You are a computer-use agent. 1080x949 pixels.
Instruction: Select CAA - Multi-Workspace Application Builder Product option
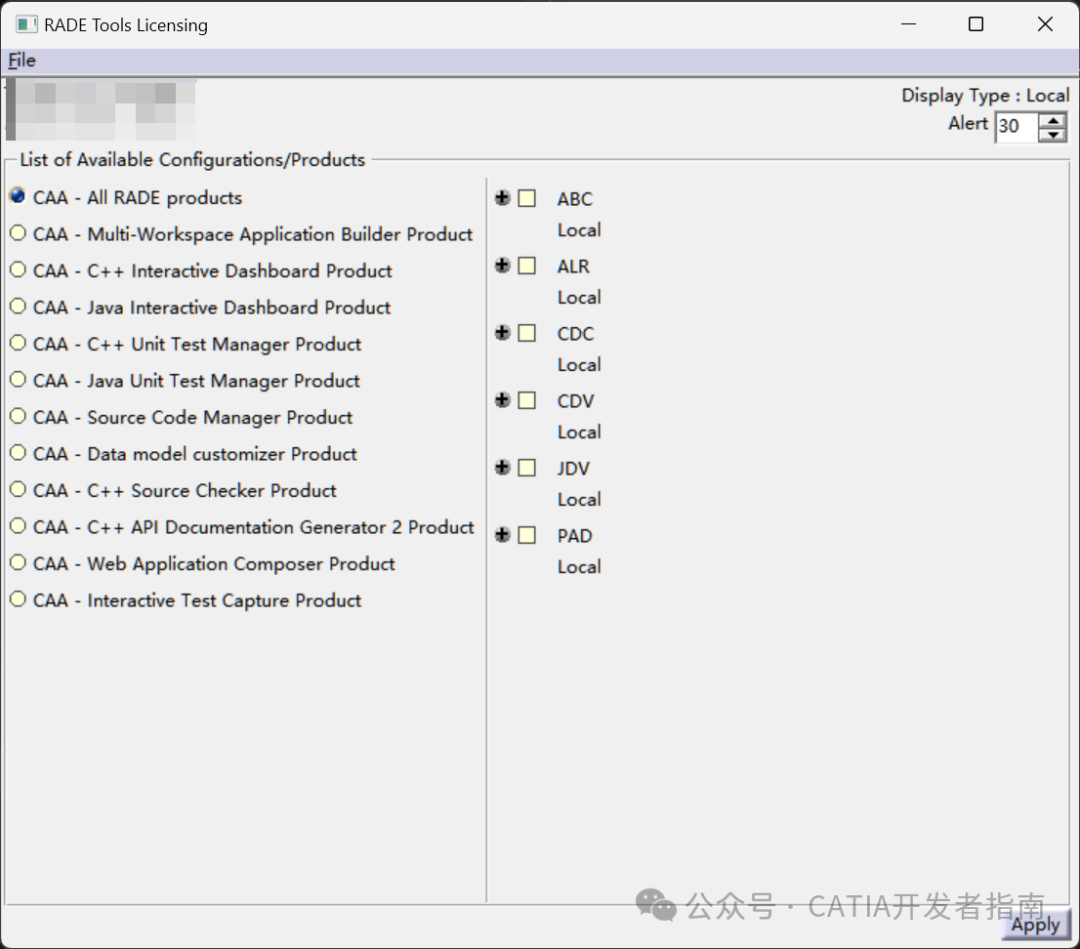point(18,233)
